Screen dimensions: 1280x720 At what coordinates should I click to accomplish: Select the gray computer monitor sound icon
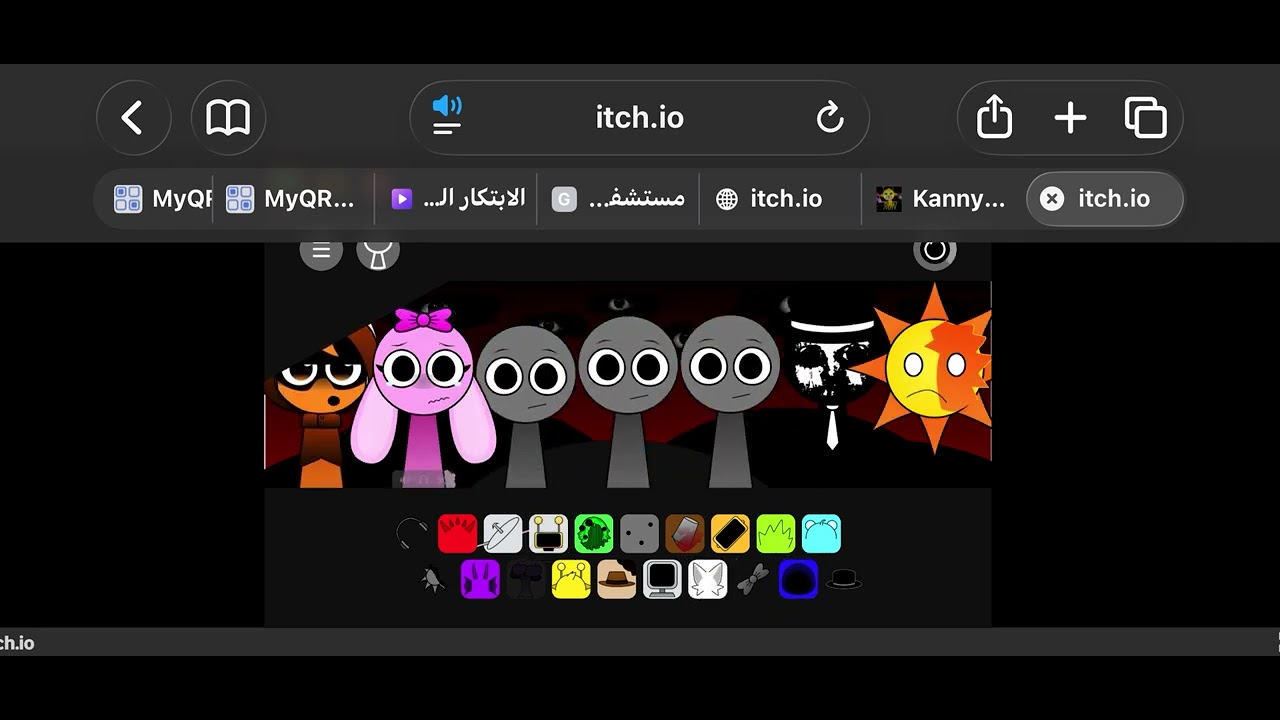tap(662, 579)
